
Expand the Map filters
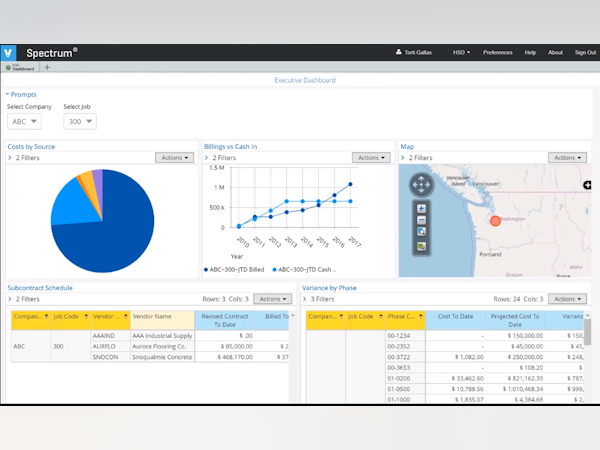tap(403, 158)
